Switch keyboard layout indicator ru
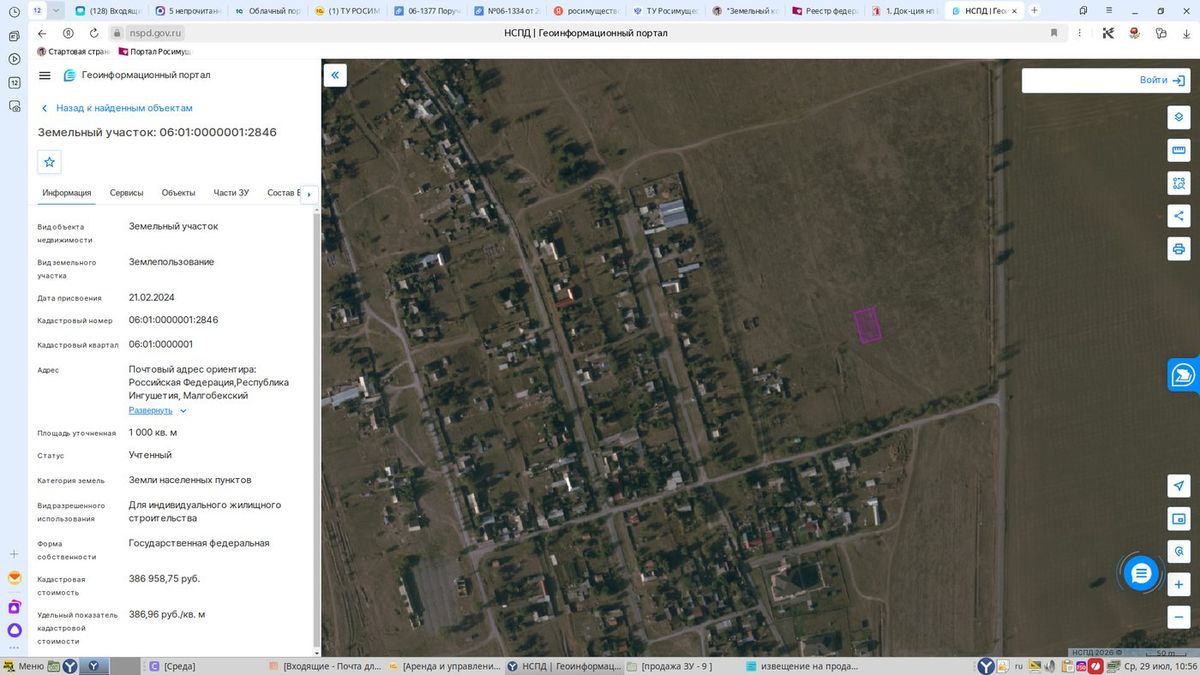The width and height of the screenshot is (1200, 675). [x=1019, y=666]
